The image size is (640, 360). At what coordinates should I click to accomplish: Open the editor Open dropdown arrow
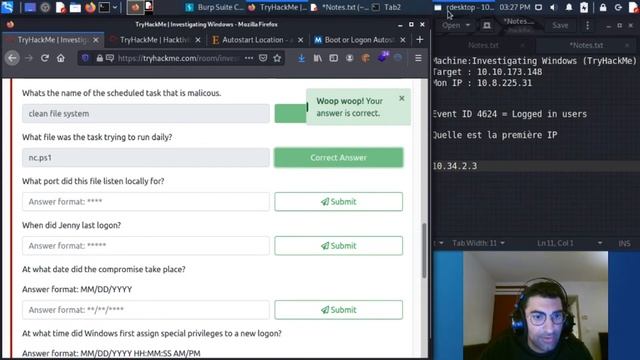point(468,25)
